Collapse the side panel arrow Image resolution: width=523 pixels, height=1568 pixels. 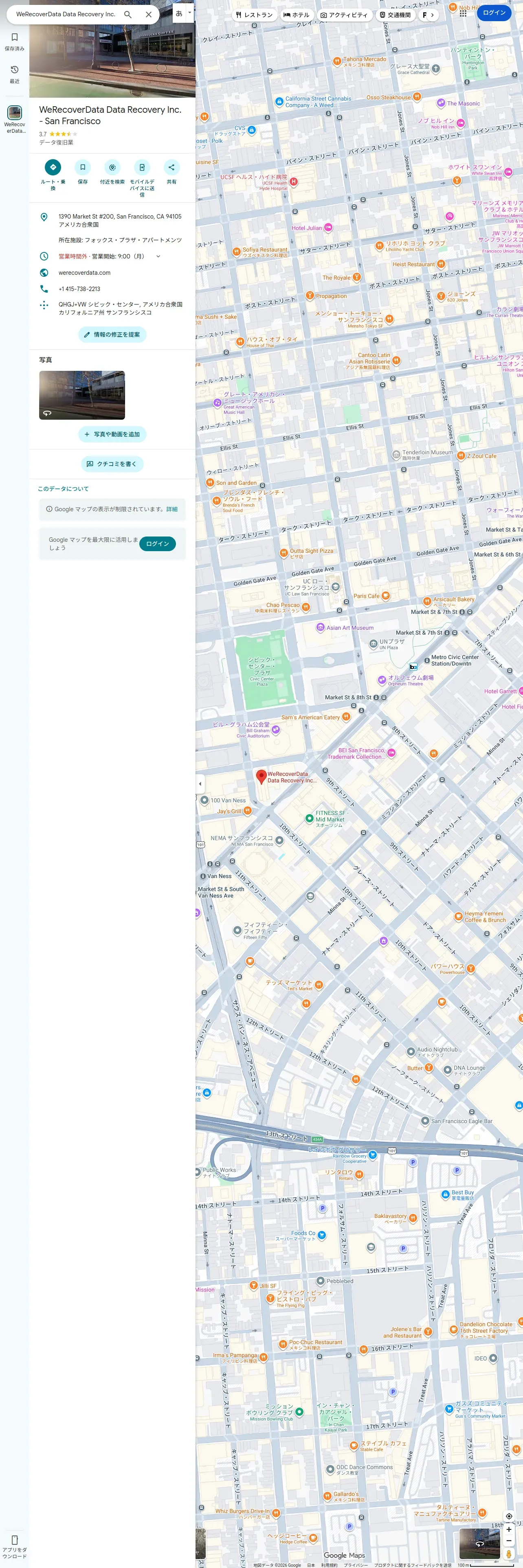click(x=200, y=784)
